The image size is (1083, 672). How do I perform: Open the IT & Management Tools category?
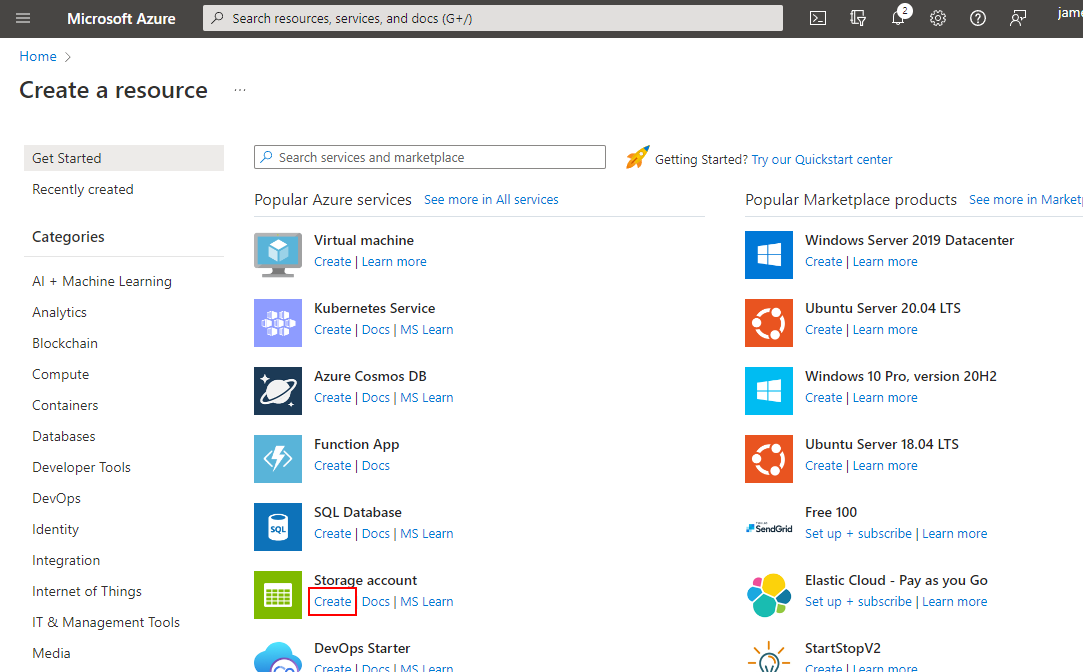pos(106,623)
